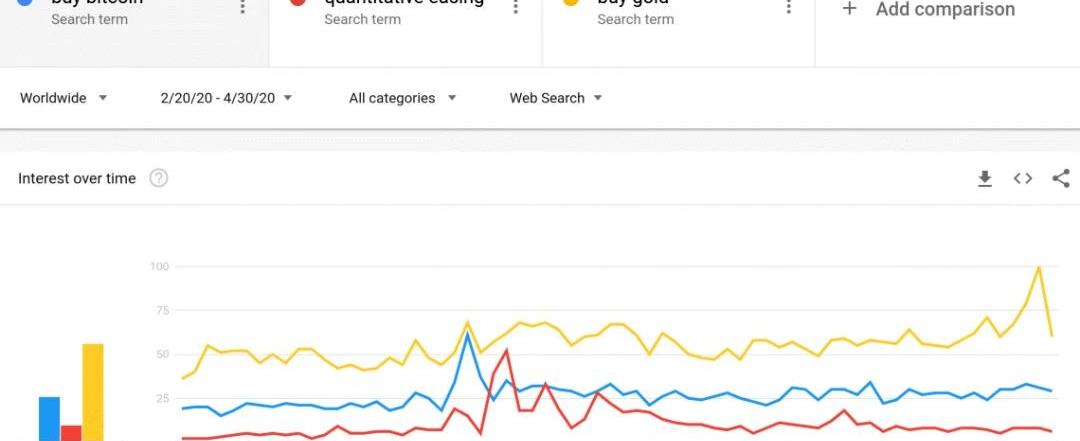Open options menu for buy bitcoin term
1080x441 pixels.
point(242,7)
